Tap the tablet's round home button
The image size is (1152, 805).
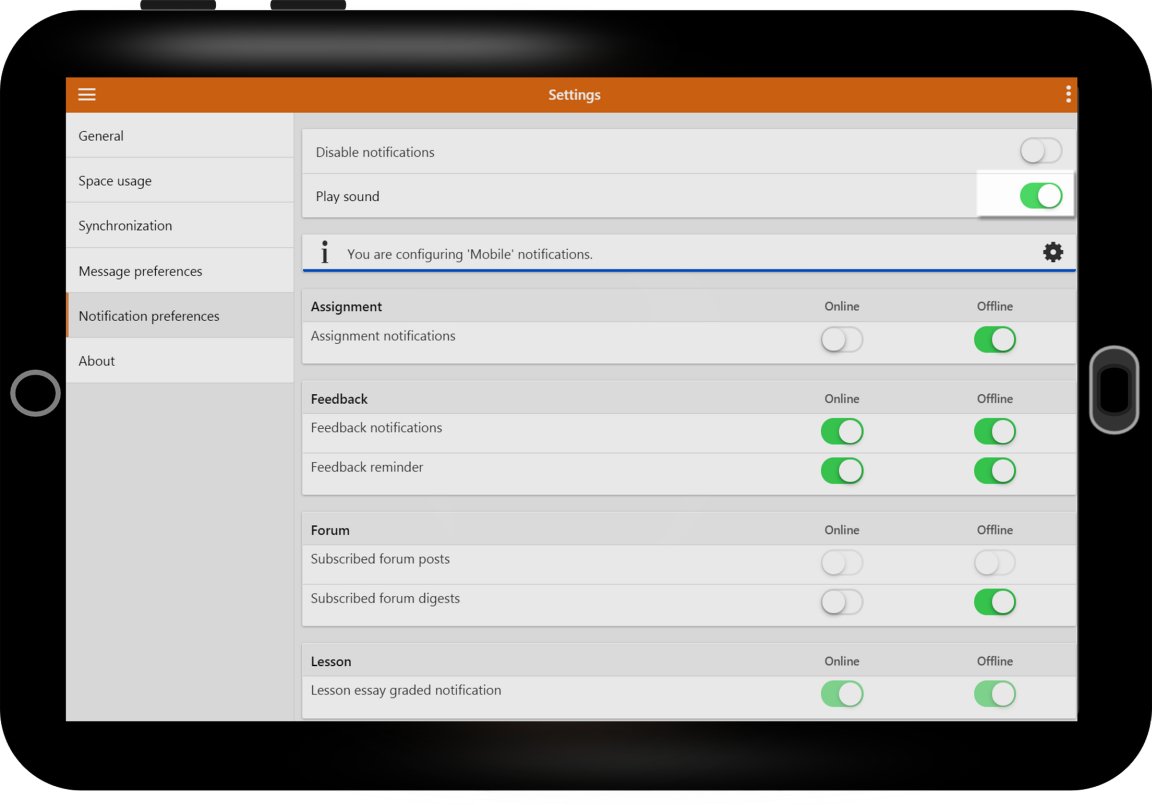click(x=35, y=393)
